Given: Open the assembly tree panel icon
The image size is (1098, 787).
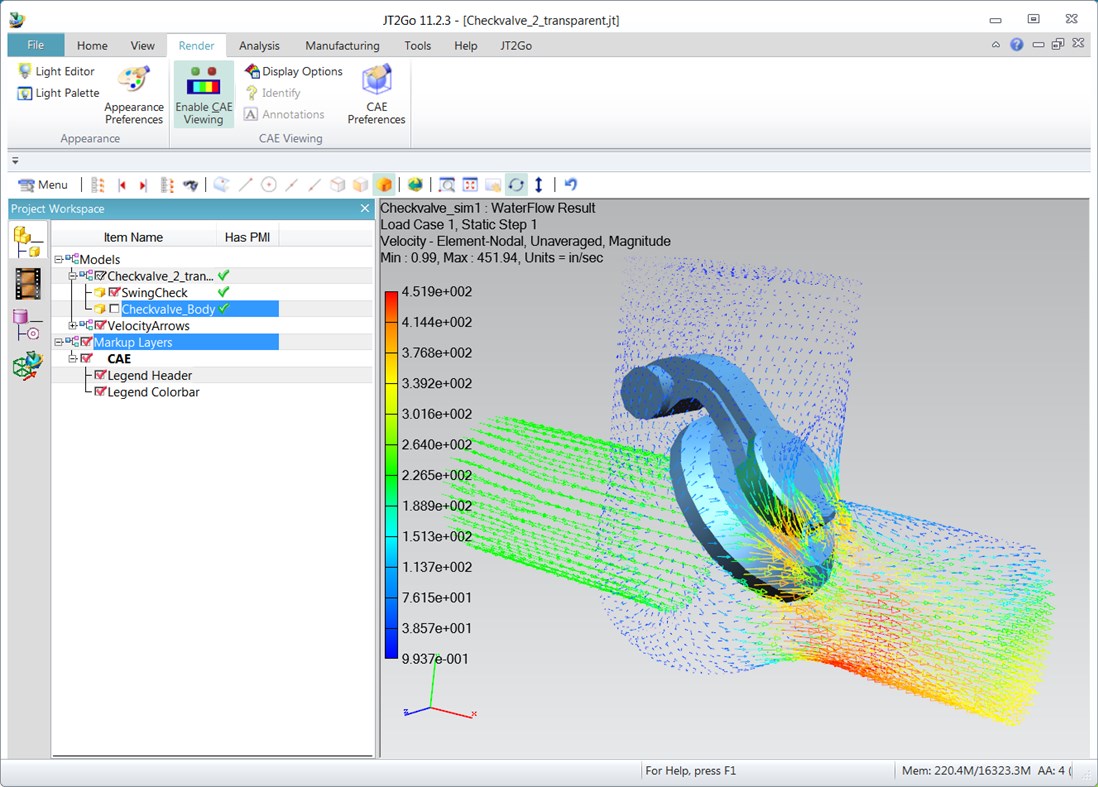Looking at the screenshot, I should [27, 238].
